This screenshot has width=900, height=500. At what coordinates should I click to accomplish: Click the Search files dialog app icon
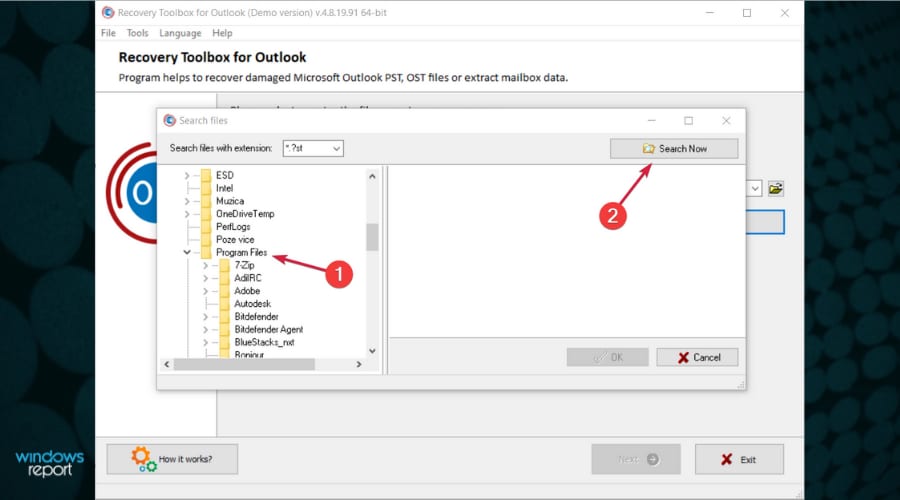(x=169, y=120)
